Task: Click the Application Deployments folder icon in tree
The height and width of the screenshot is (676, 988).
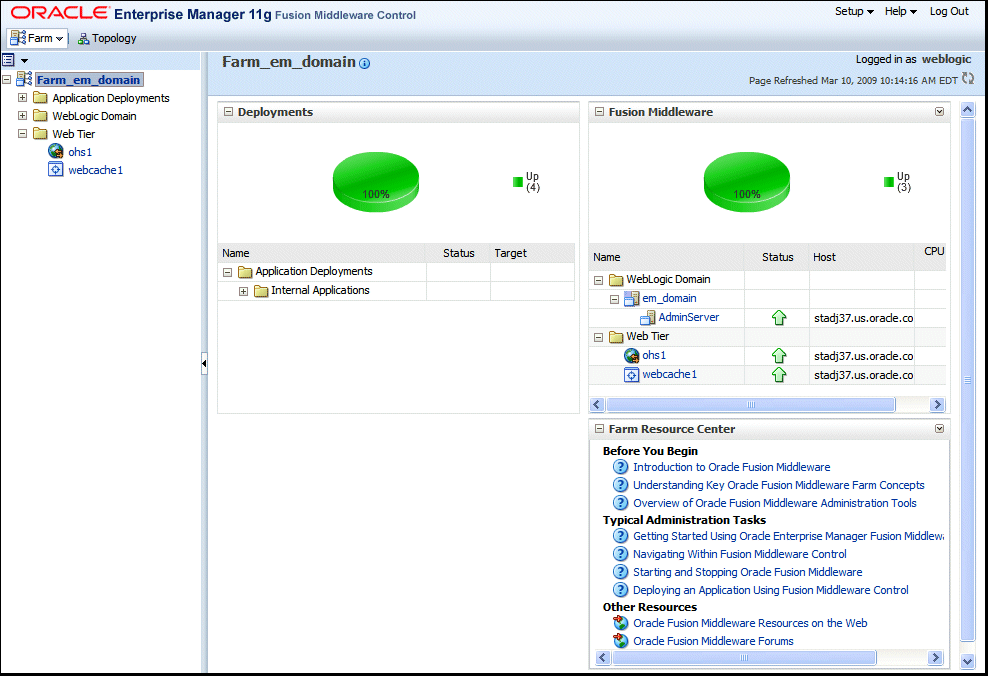Action: 40,98
